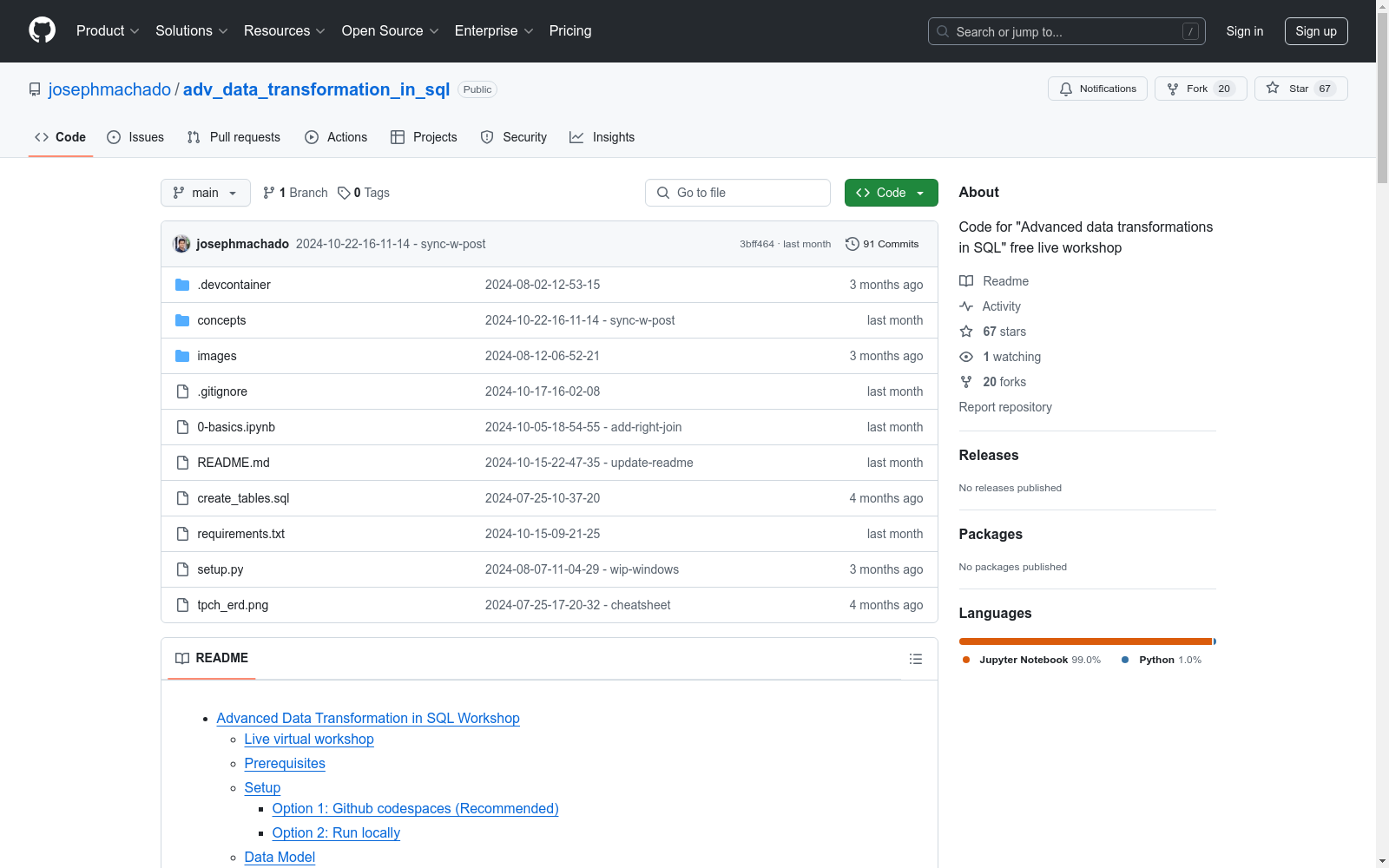Viewport: 1389px width, 868px height.
Task: Click the 0-basics.ipynb file icon
Action: click(182, 427)
